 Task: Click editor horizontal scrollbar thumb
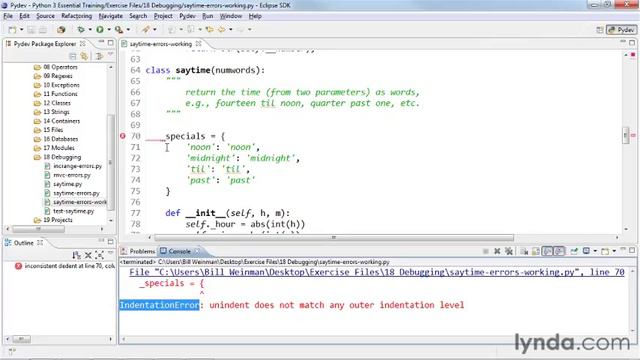pyautogui.click(x=334, y=238)
